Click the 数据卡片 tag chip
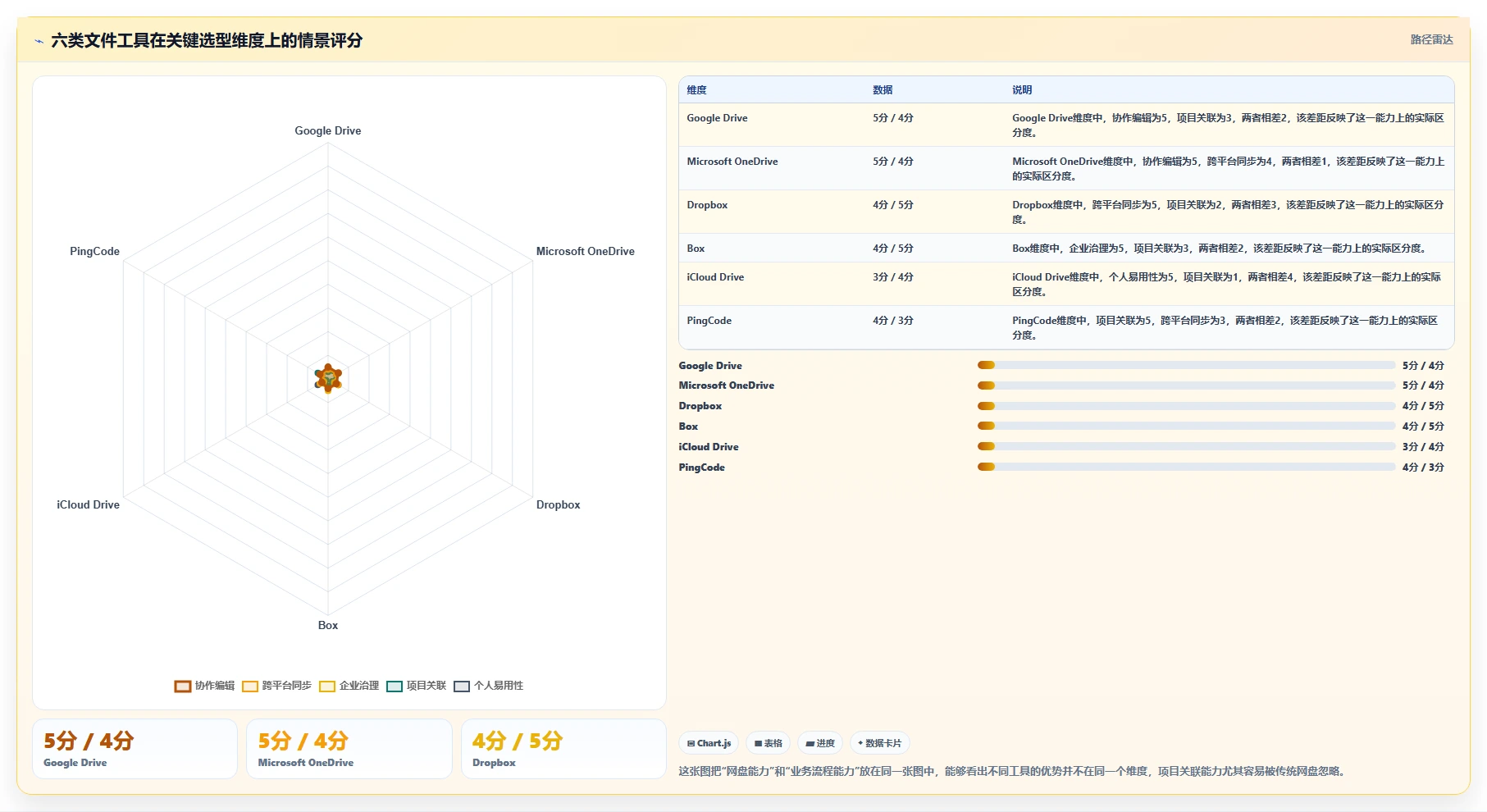This screenshot has height=812, width=1487. (x=879, y=743)
